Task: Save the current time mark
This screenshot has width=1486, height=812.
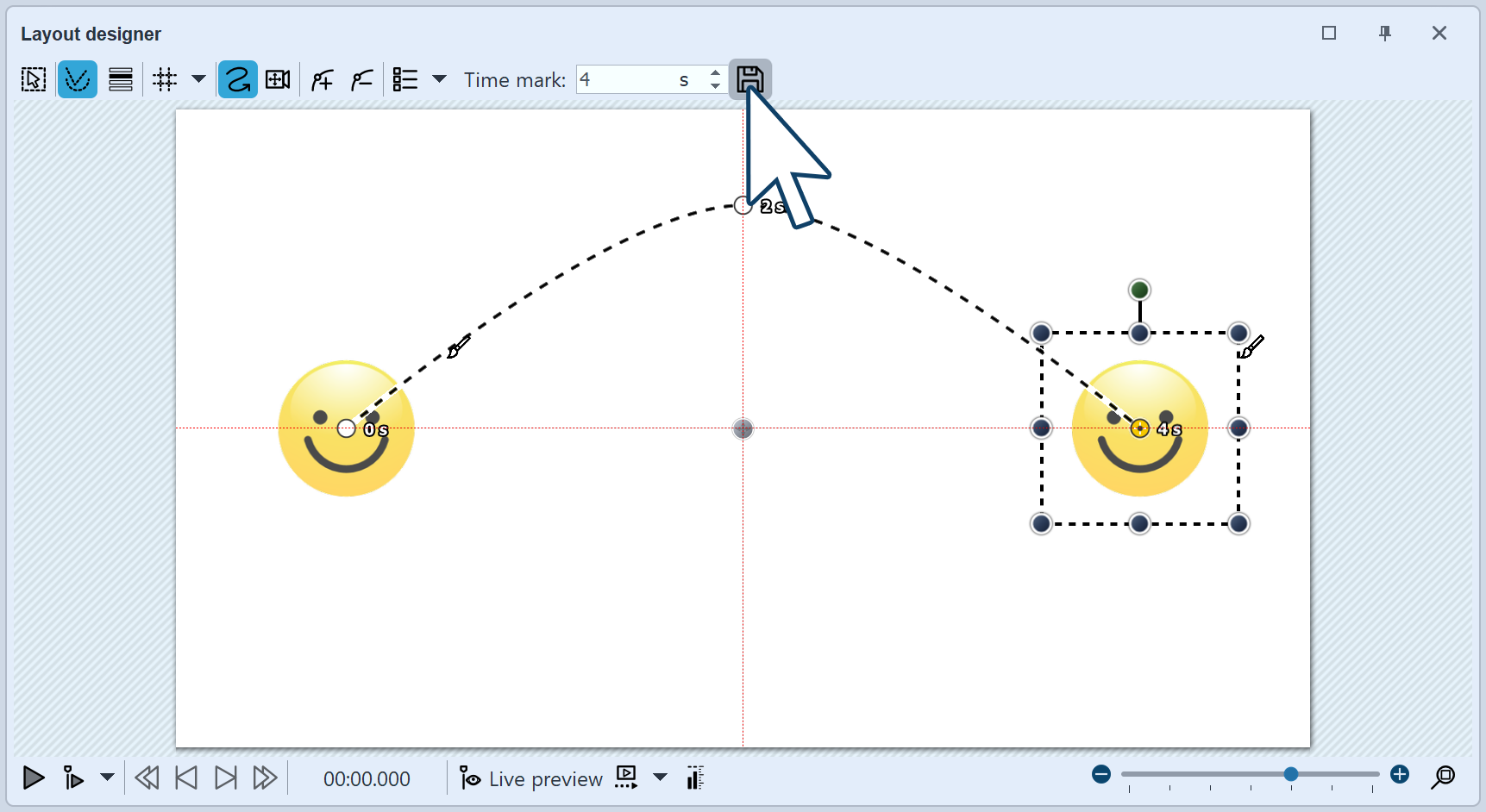Action: tap(749, 78)
